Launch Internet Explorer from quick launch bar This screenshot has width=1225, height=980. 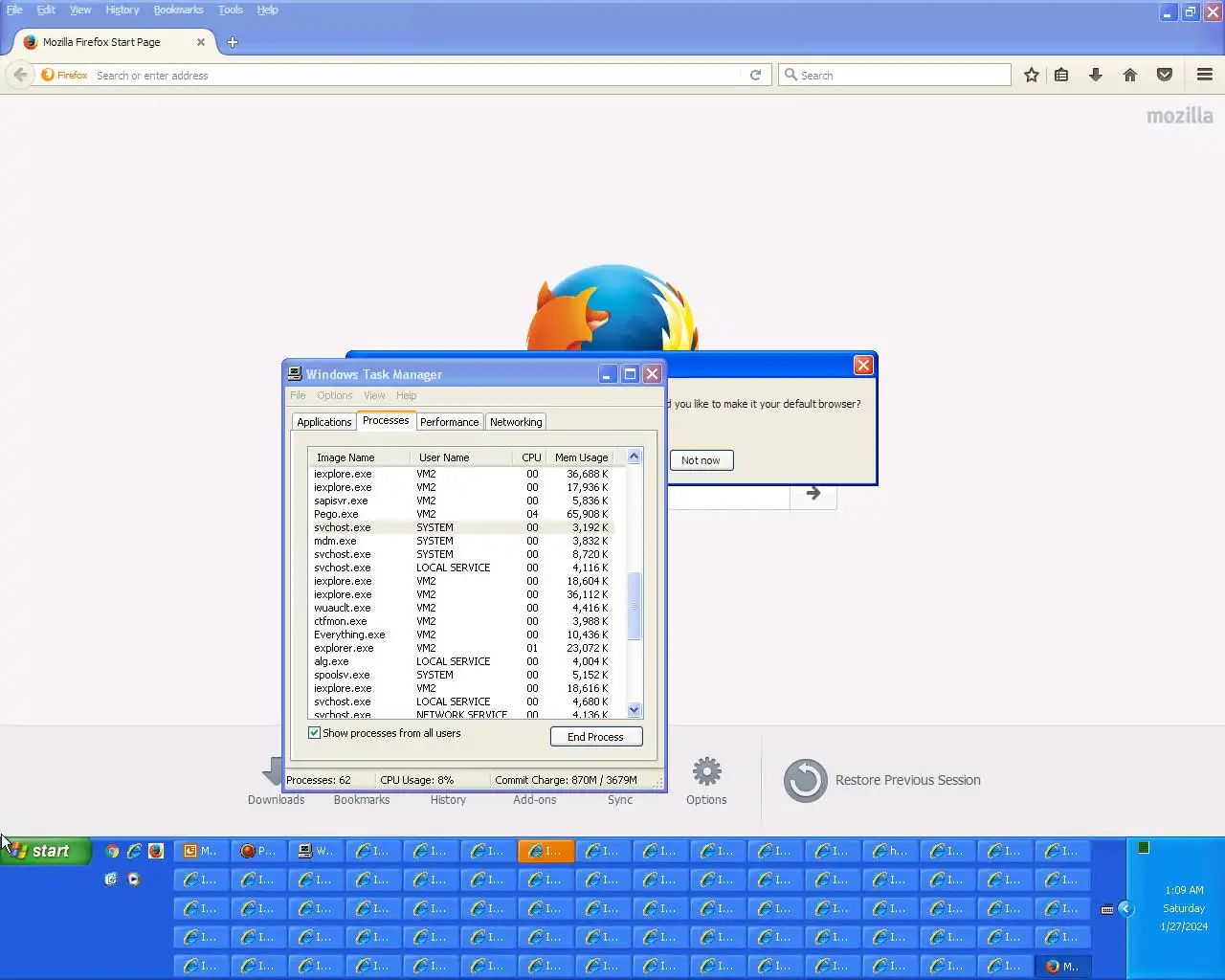tap(134, 851)
